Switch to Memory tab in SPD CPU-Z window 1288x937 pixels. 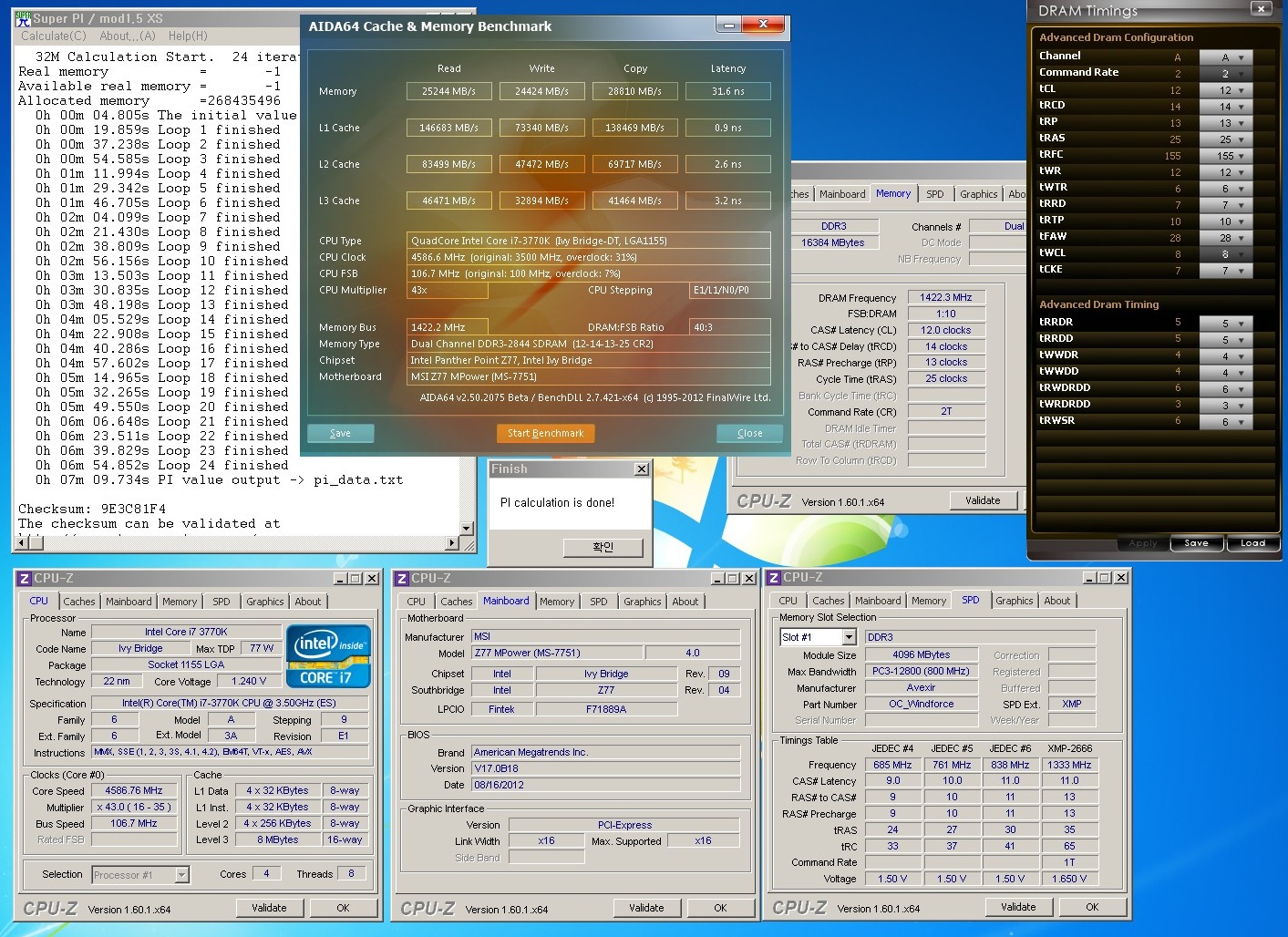point(929,601)
